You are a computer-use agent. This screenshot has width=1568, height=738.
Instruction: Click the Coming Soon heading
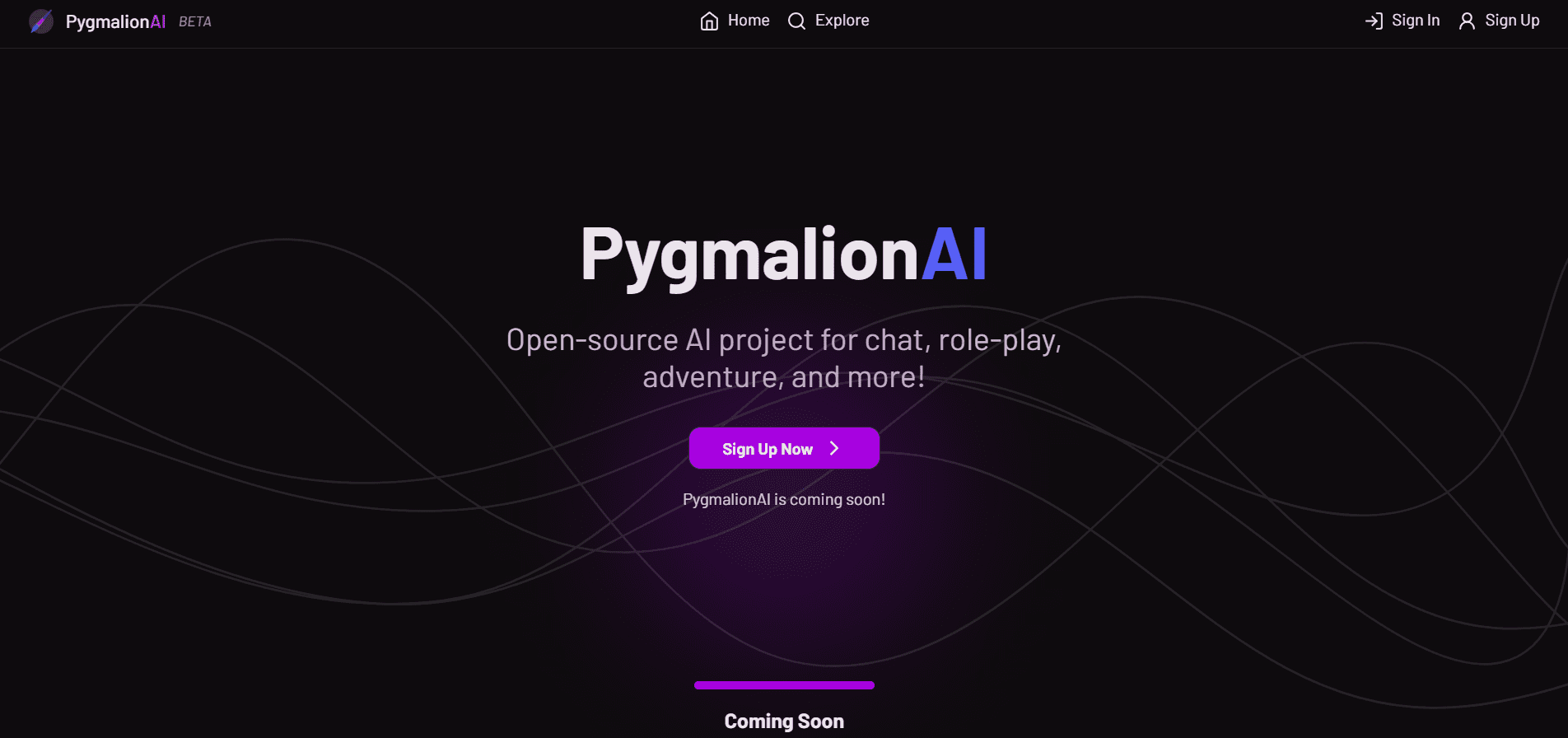point(784,722)
